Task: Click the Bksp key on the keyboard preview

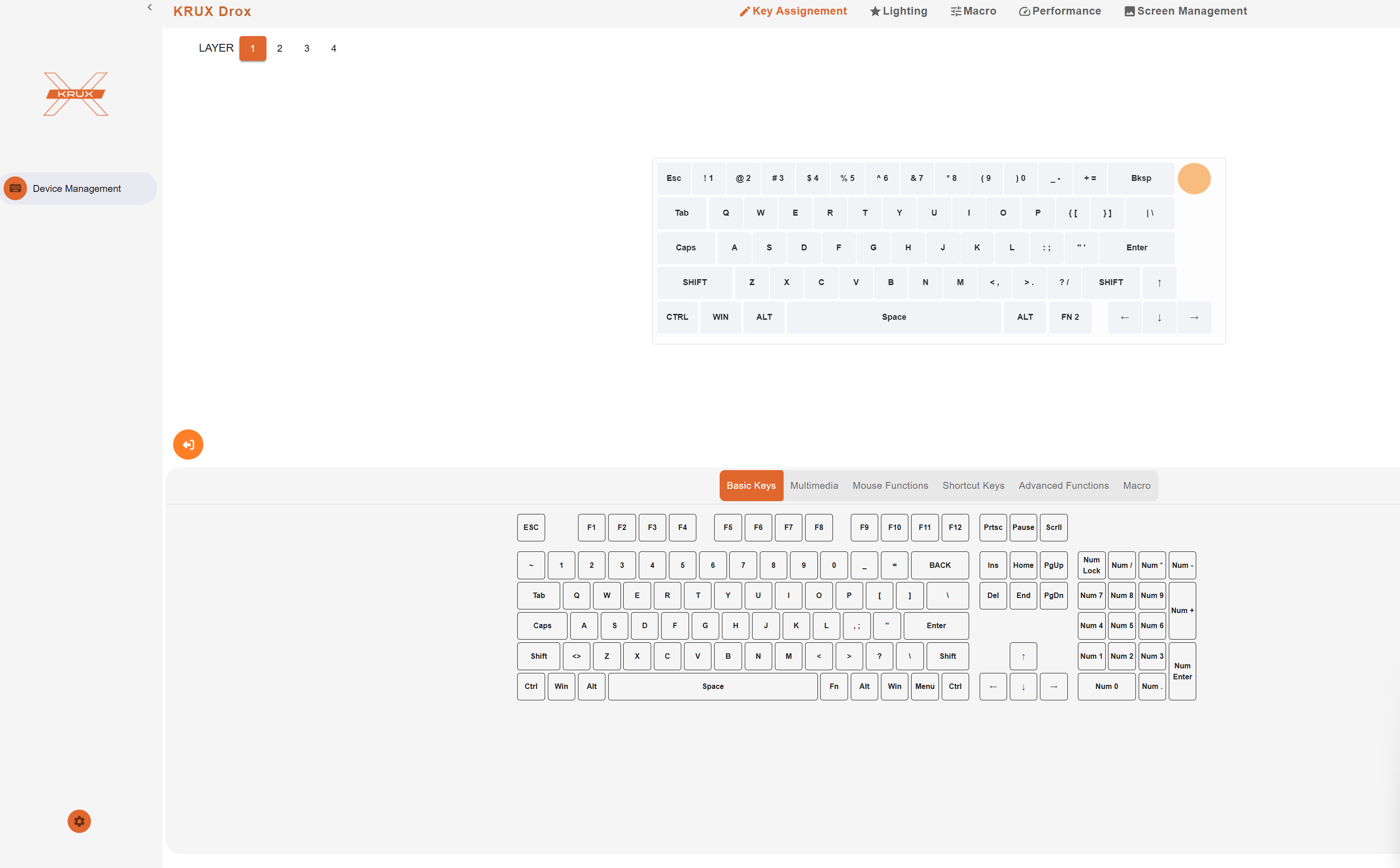Action: coord(1141,178)
